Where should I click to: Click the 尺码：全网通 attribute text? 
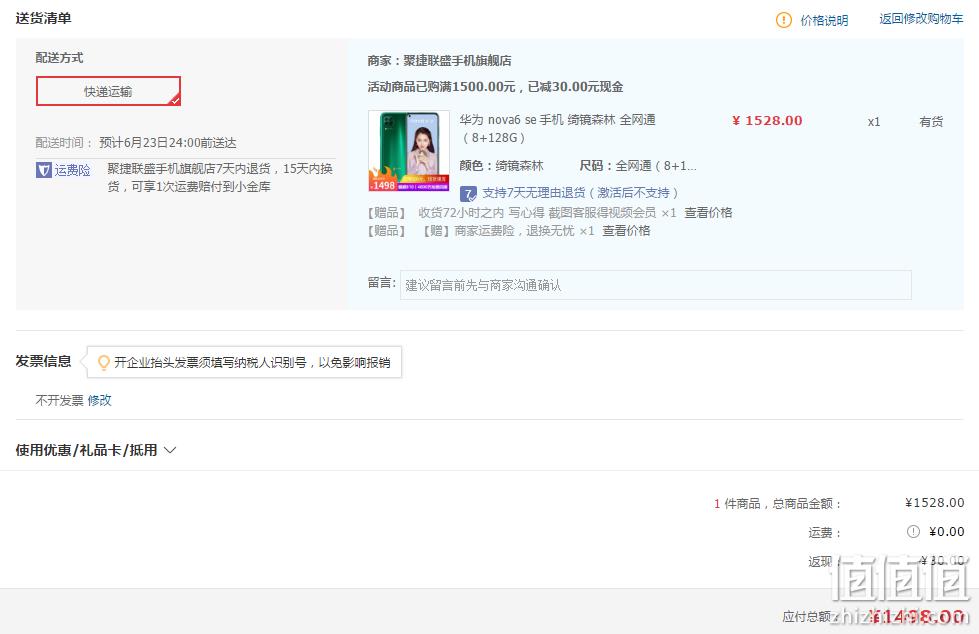click(x=638, y=166)
